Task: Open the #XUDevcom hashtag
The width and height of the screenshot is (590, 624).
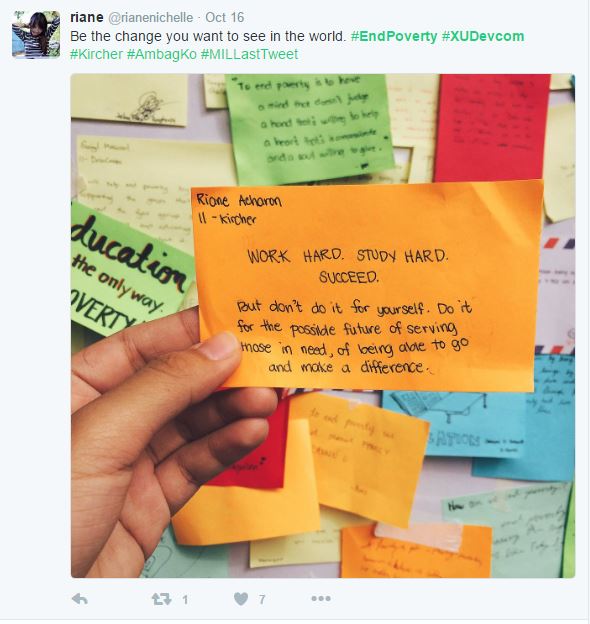Action: (x=483, y=36)
